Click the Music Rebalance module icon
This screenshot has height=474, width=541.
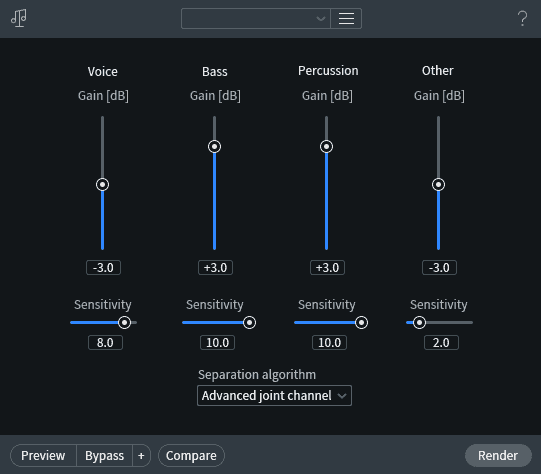point(19,18)
